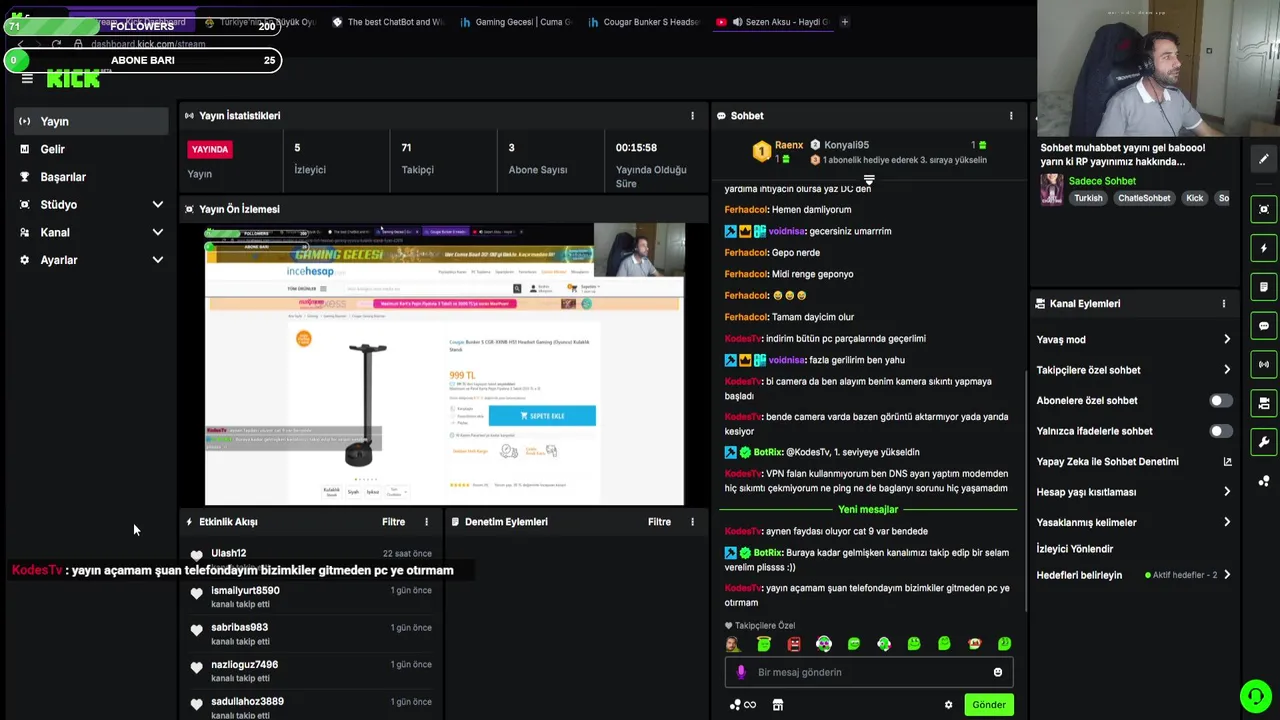Viewport: 1280px width, 720px height.
Task: Open Takipçilere özel sohbet options
Action: click(x=1227, y=370)
